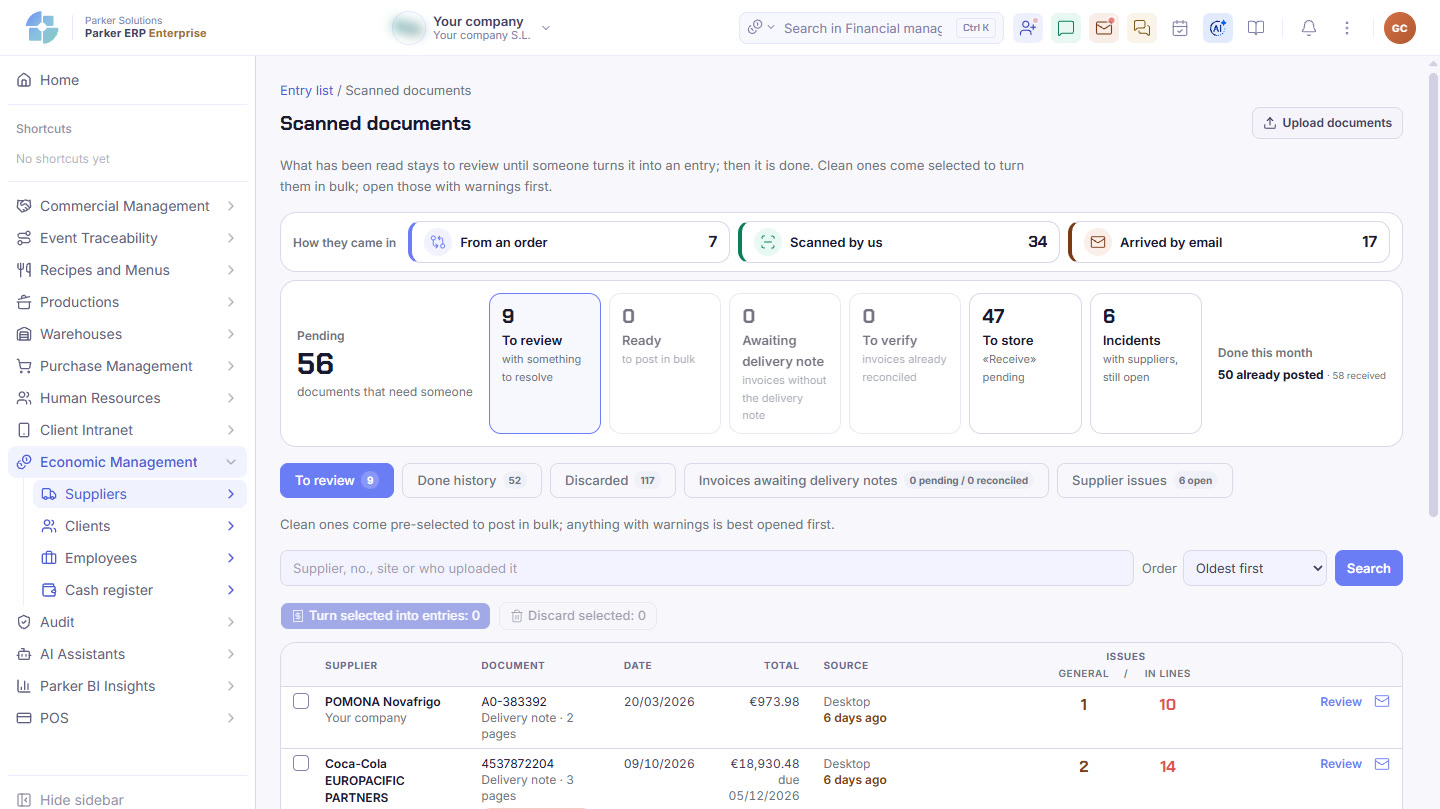Open the Oldest first order dropdown

point(1254,568)
